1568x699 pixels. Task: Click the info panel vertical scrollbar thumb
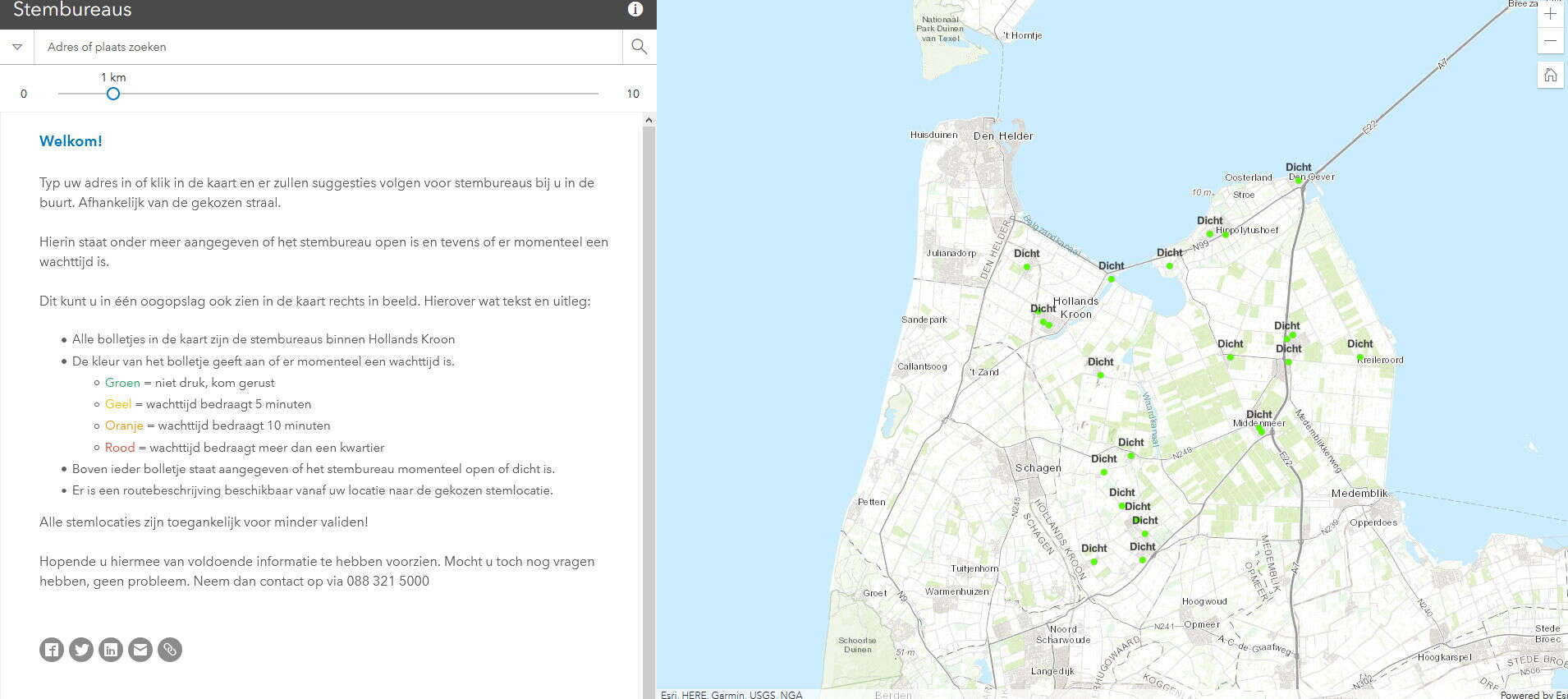(649, 411)
